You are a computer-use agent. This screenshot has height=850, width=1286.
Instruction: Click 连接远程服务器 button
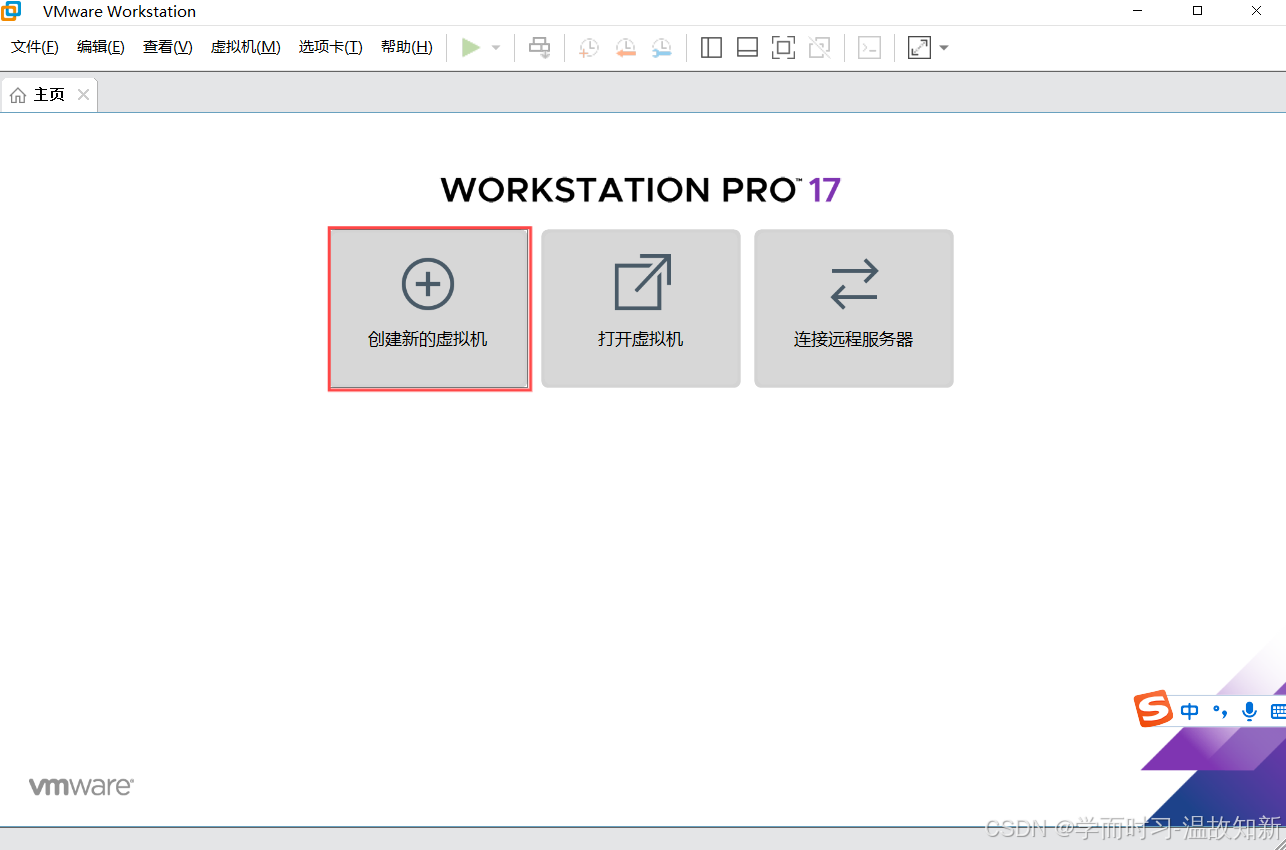point(854,309)
